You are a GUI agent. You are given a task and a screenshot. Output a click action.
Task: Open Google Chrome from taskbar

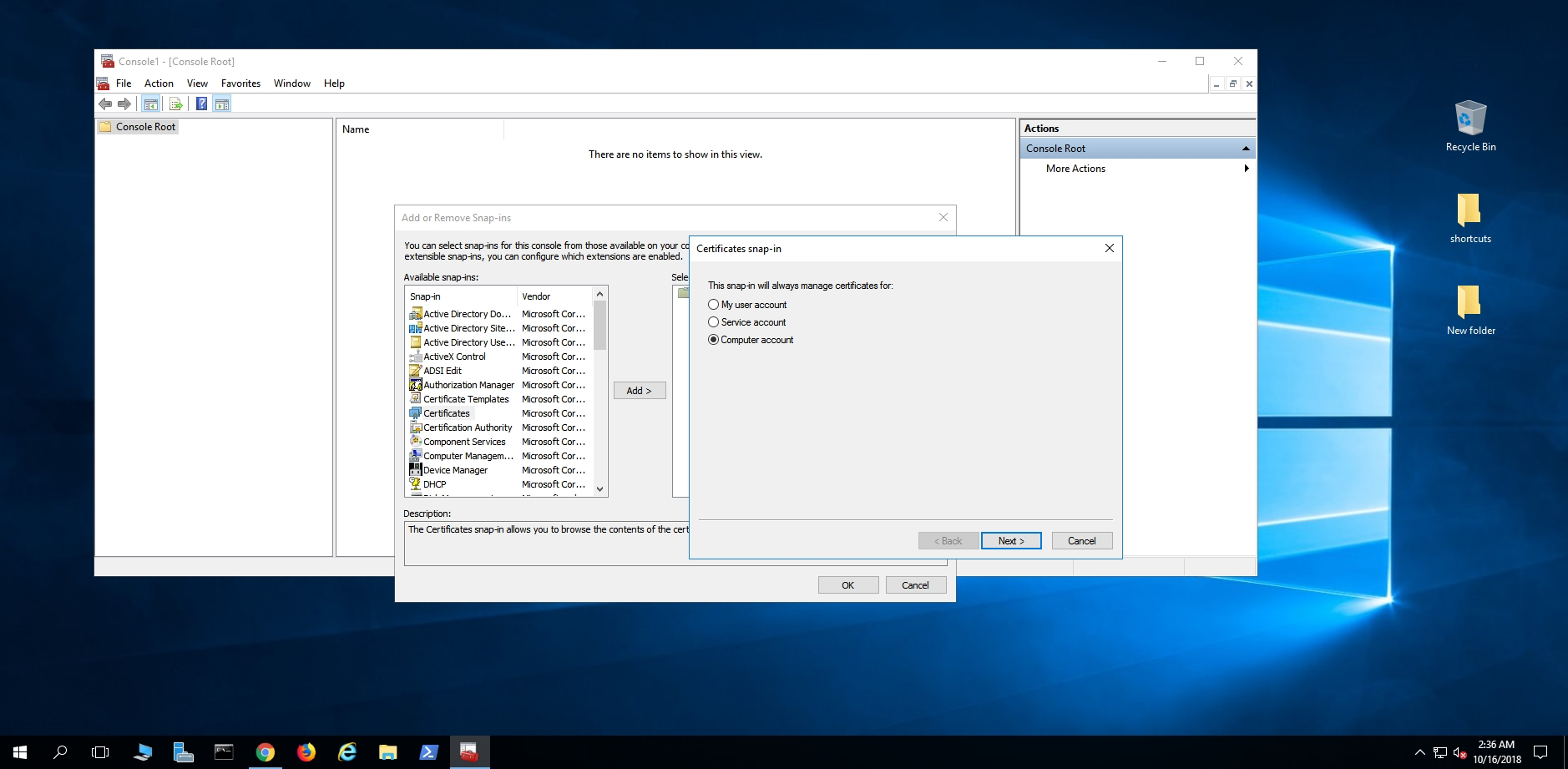point(266,752)
